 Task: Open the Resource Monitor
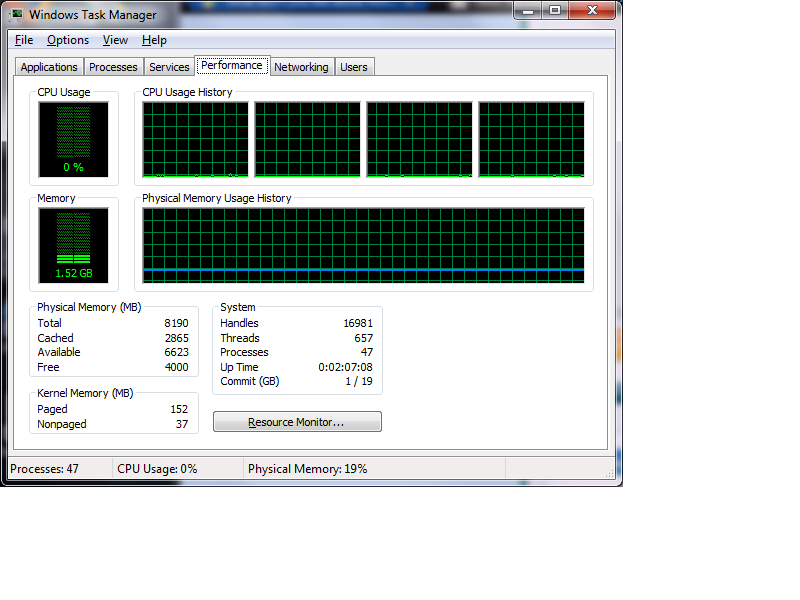[297, 422]
